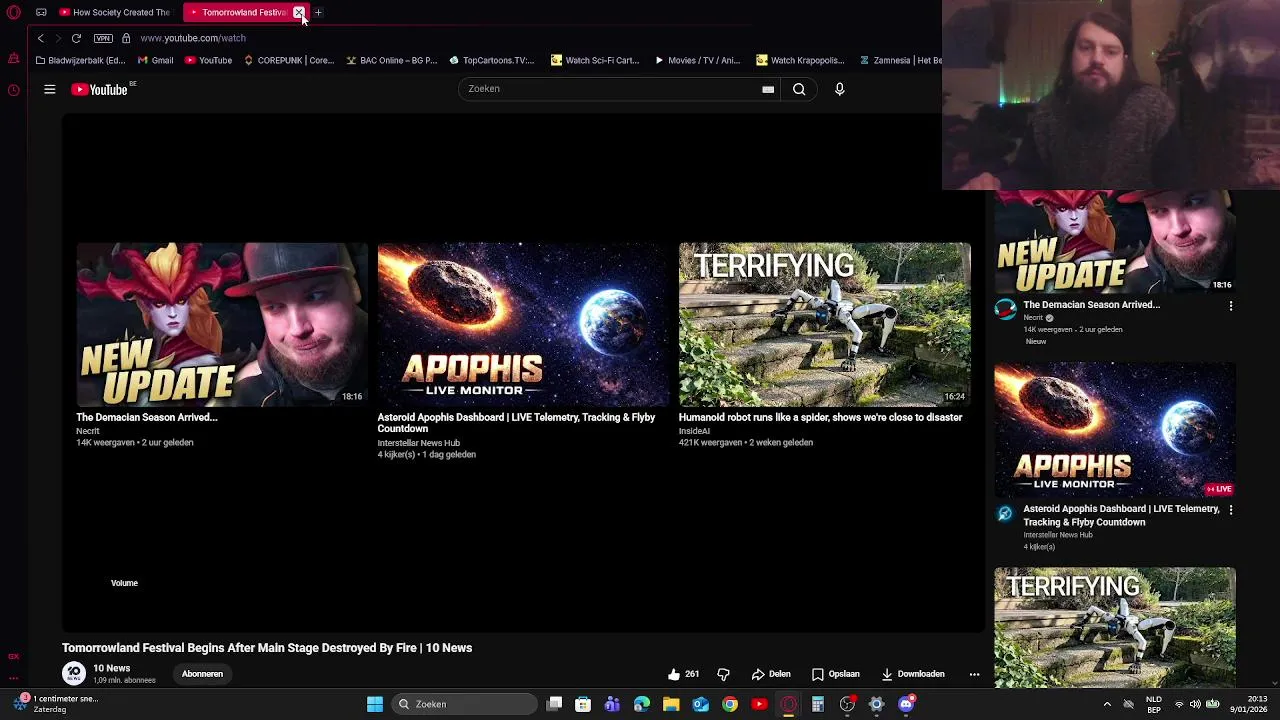Reload the YouTube page
The image size is (1280, 720).
click(x=76, y=38)
